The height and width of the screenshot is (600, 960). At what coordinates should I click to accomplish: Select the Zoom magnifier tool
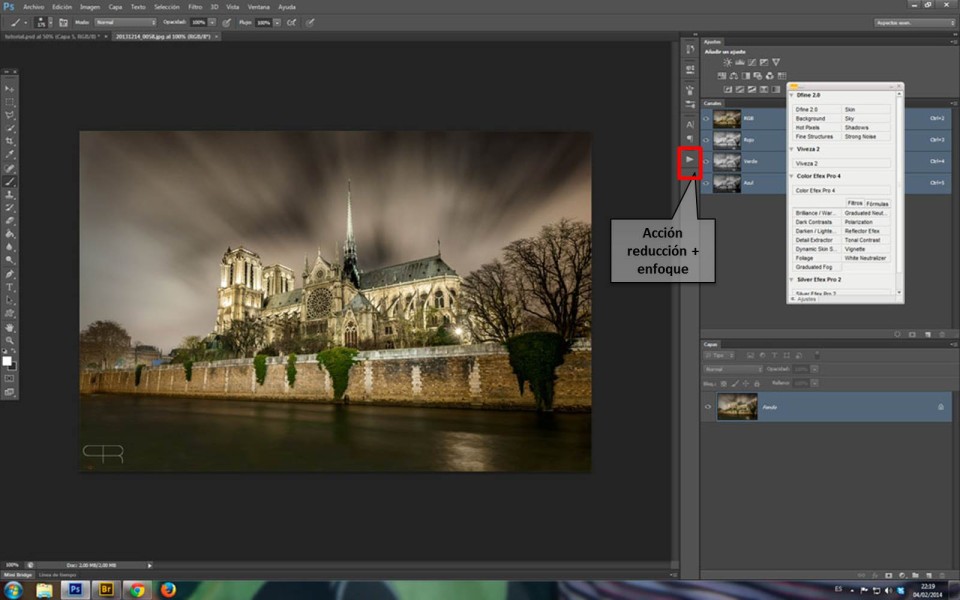pyautogui.click(x=10, y=340)
